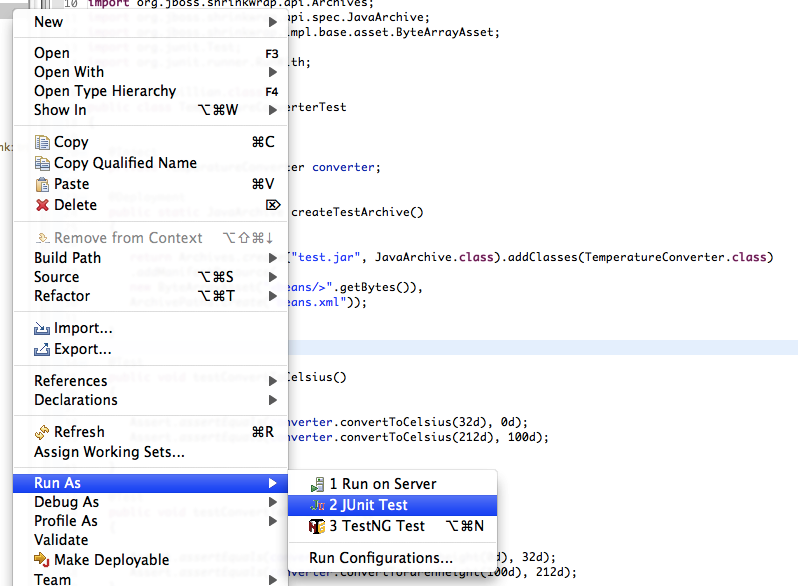Click the Import icon
The height and width of the screenshot is (586, 798).
coord(42,328)
